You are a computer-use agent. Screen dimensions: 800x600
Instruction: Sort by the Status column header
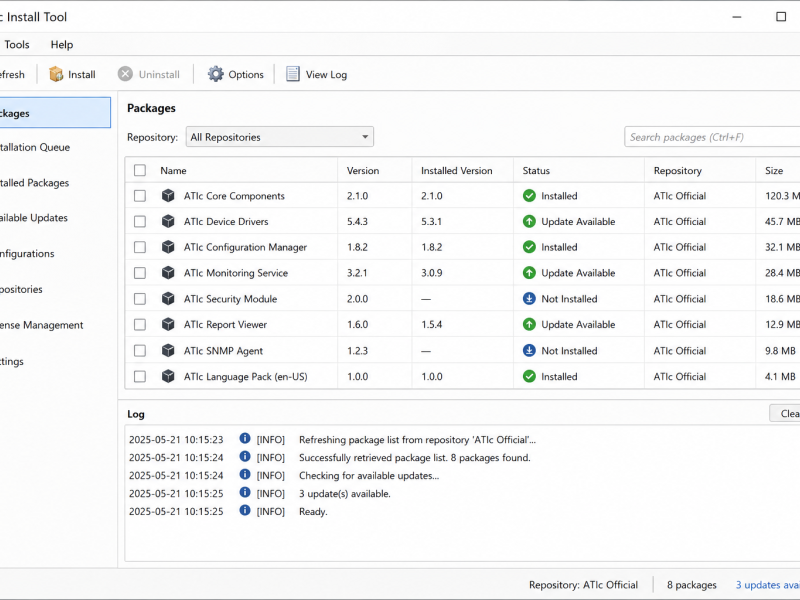[536, 170]
